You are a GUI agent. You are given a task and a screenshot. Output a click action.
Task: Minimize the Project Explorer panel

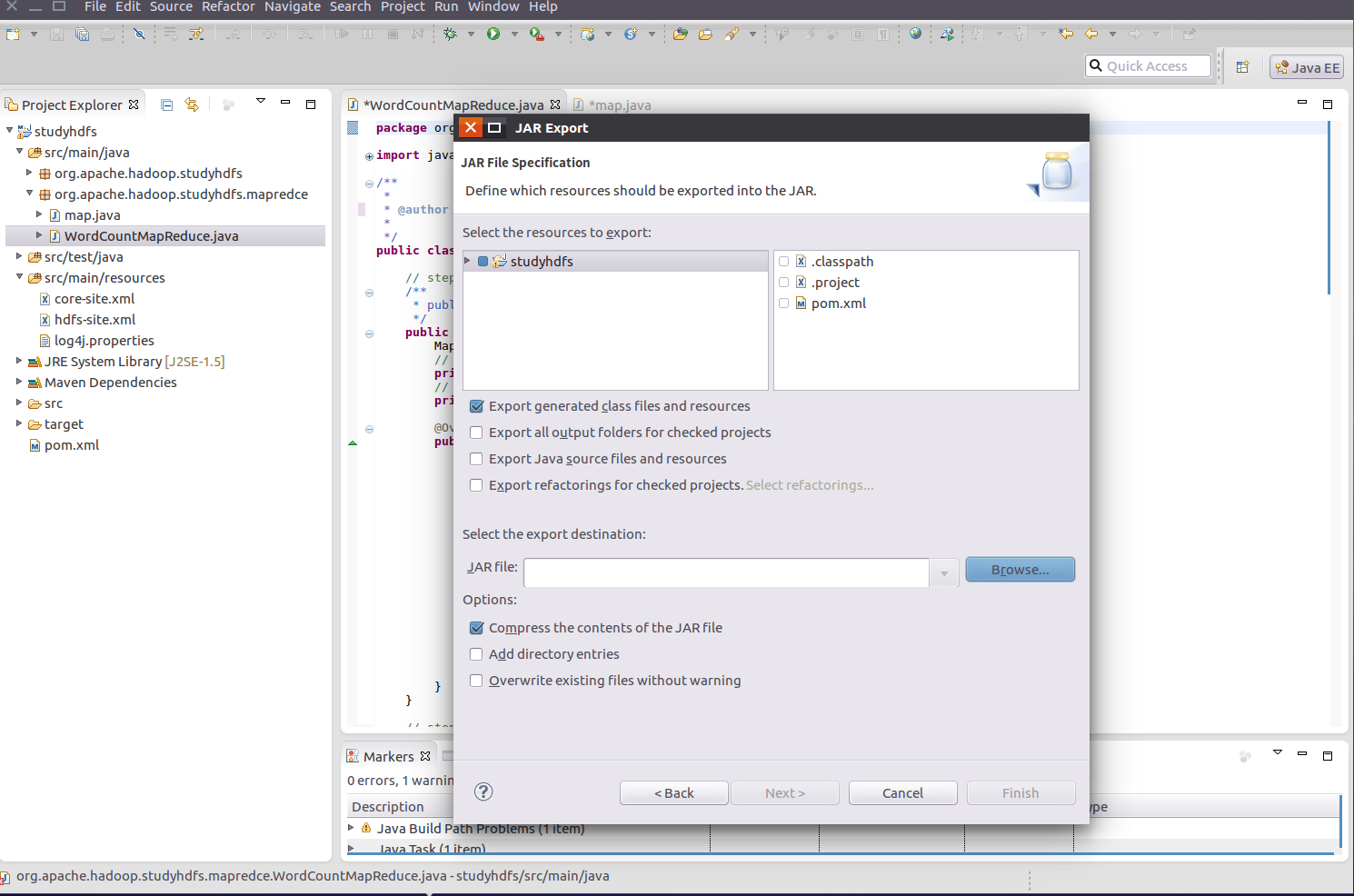pyautogui.click(x=285, y=103)
